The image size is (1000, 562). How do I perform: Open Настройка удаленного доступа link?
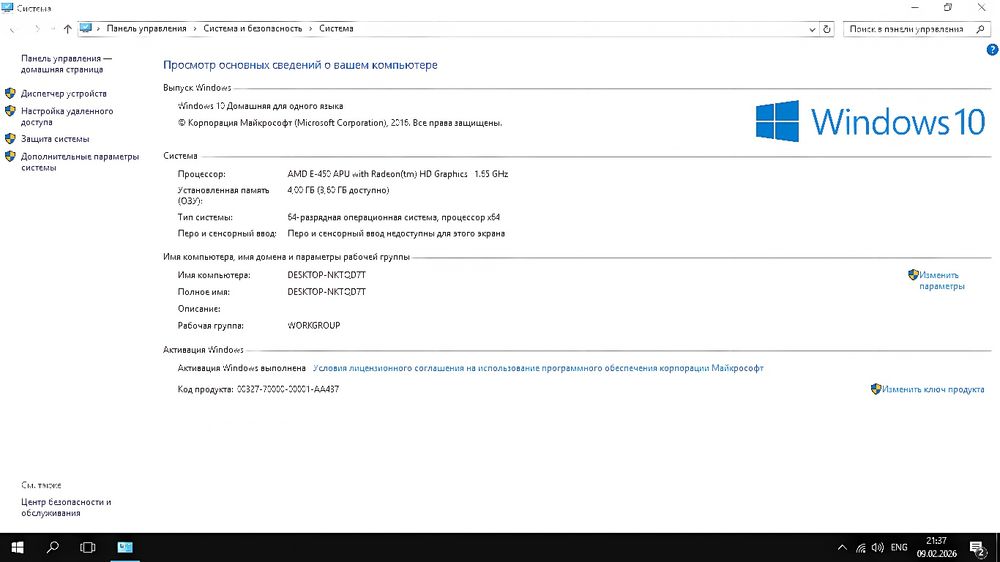67,116
